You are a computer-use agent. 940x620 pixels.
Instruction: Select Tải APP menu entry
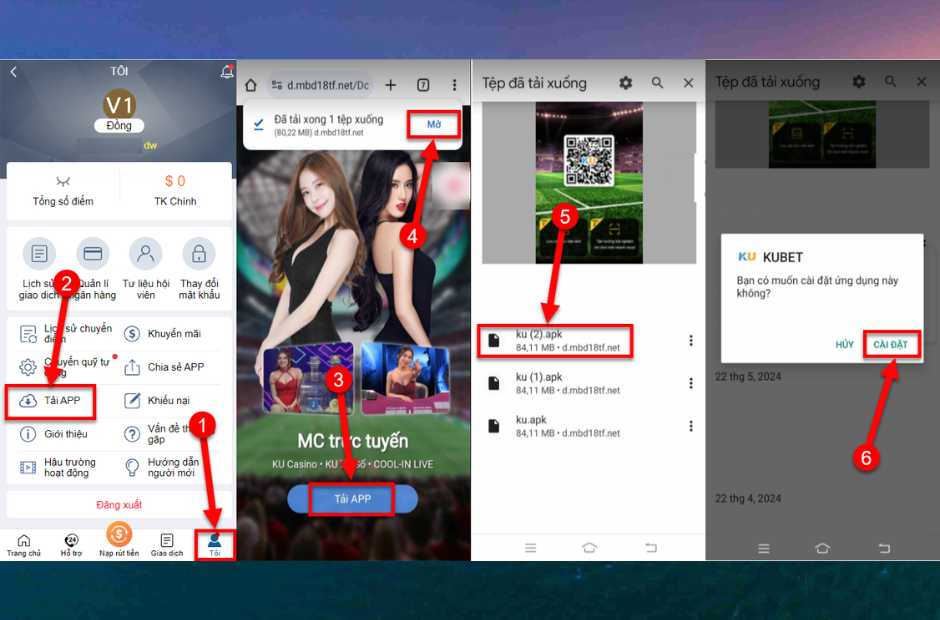(50, 401)
